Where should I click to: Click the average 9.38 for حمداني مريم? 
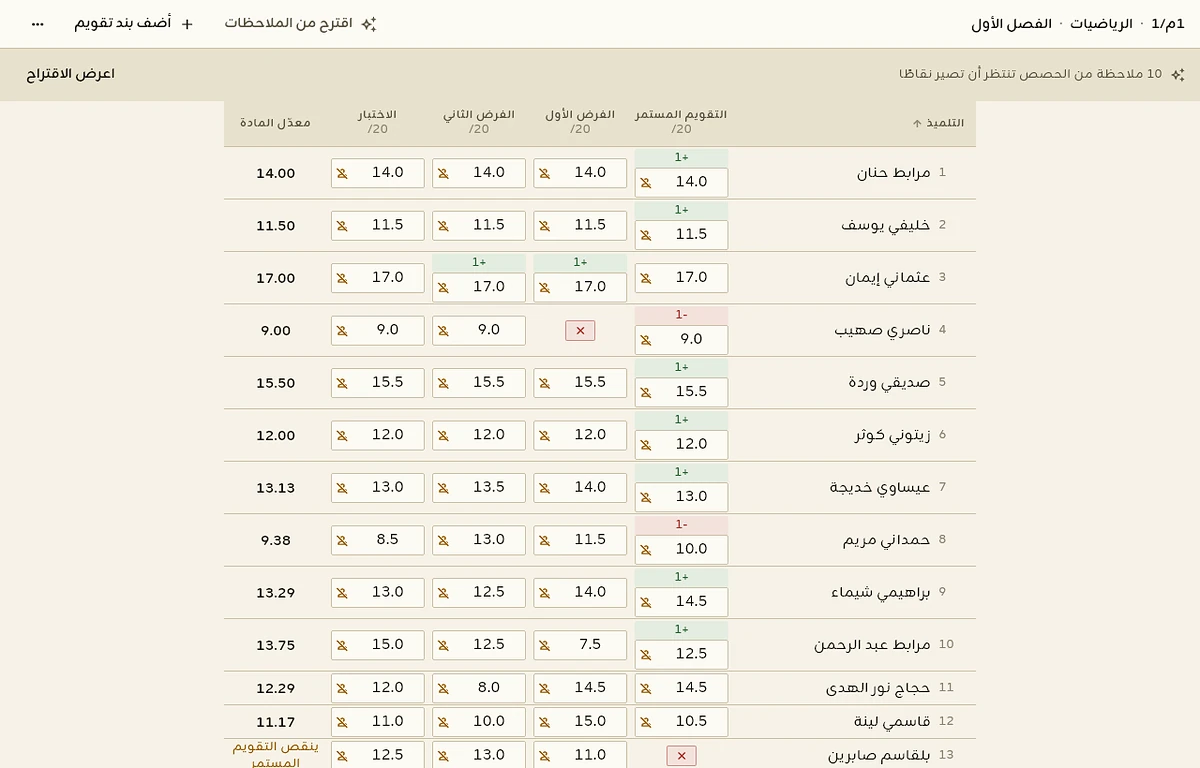pyautogui.click(x=275, y=540)
